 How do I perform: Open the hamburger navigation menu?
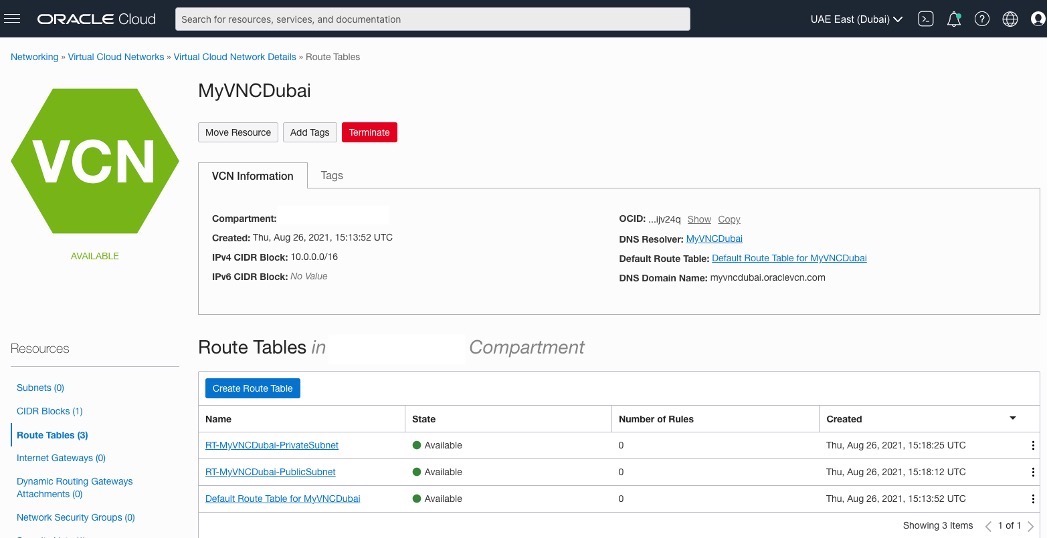pos(12,19)
